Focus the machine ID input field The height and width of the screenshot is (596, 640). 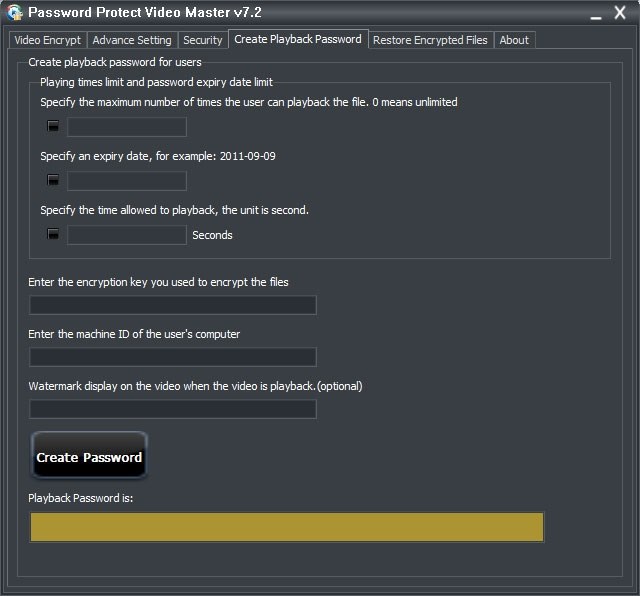[173, 357]
